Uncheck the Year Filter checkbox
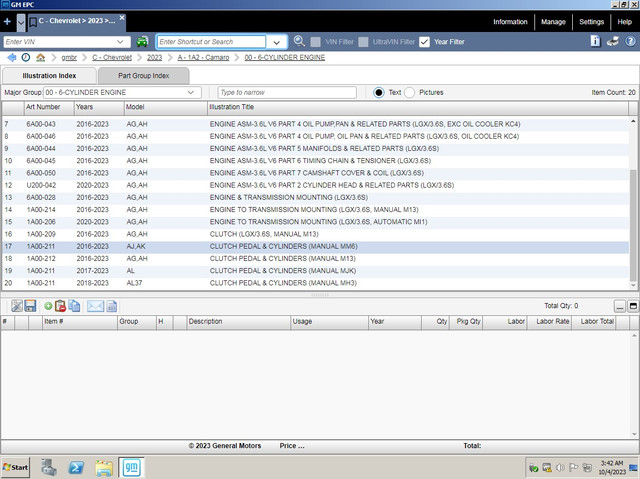The image size is (640, 479). pyautogui.click(x=424, y=42)
